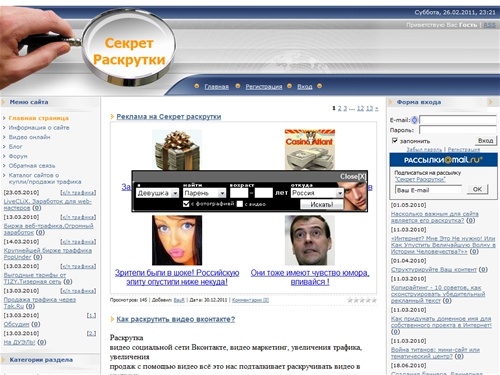Open Выгодные тарифы от TIZY link

click(35, 278)
